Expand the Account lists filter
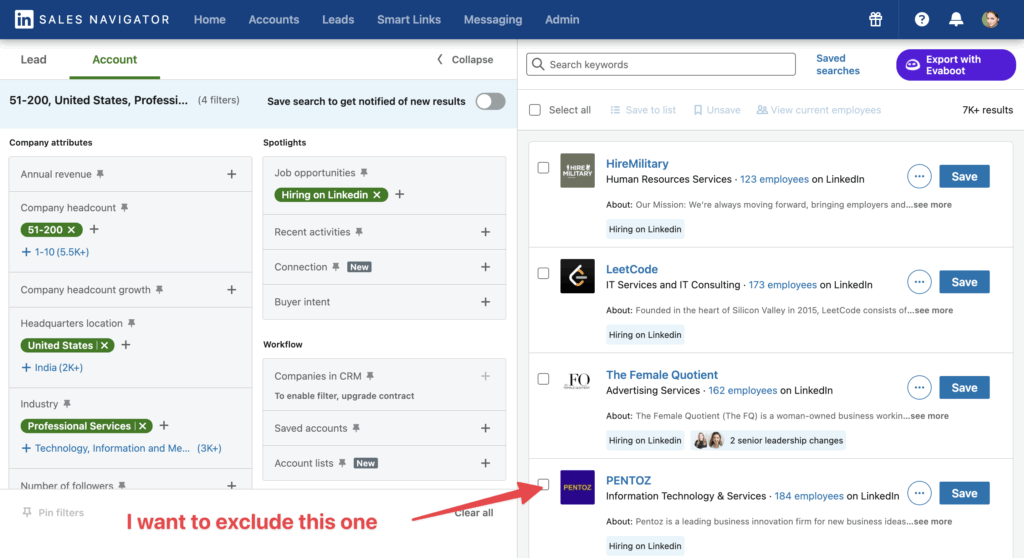 click(485, 463)
